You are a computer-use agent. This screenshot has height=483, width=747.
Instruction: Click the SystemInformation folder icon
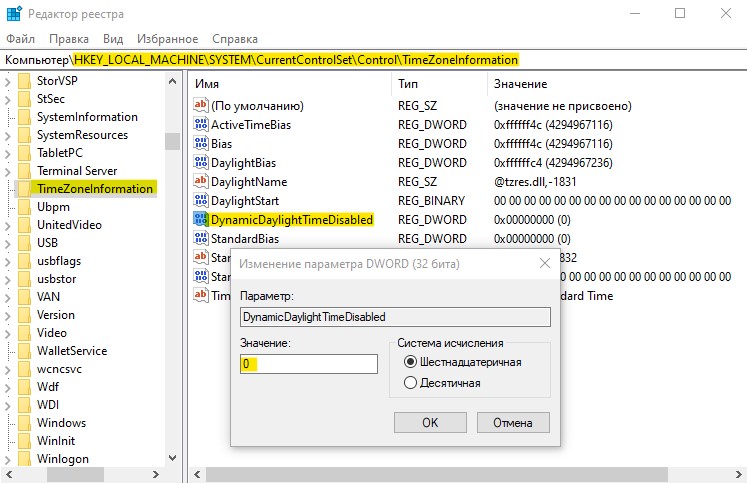coord(24,117)
